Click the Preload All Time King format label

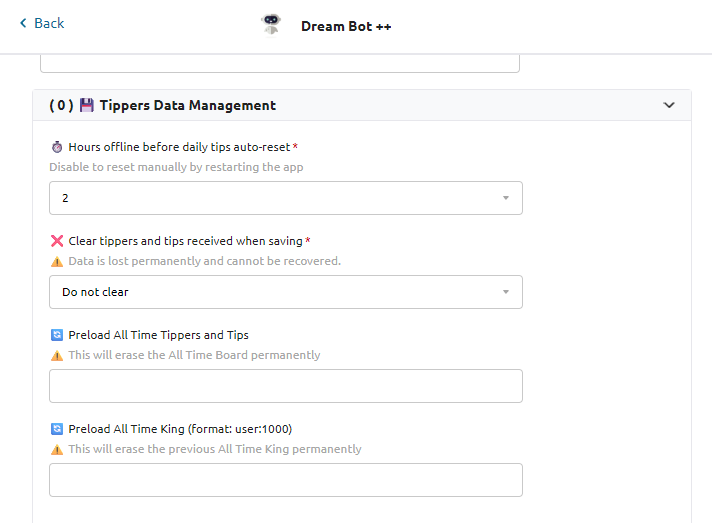(180, 429)
